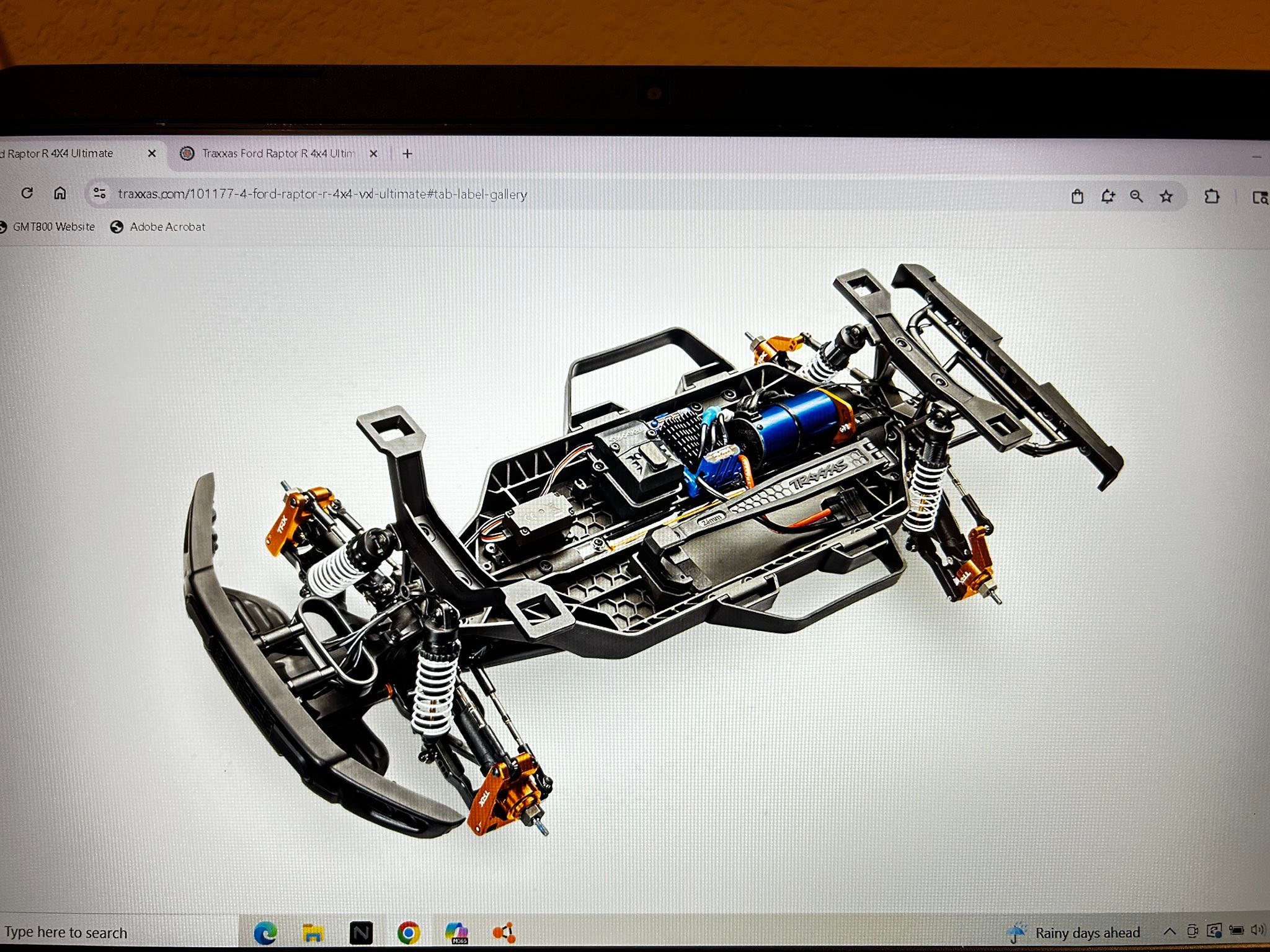Open the battery status tray icon
Screen dimensions: 1270x952
[1236, 930]
